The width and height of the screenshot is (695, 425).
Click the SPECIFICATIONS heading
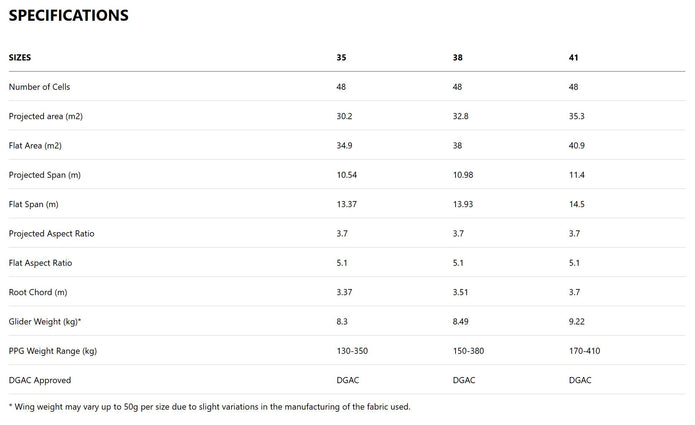68,16
